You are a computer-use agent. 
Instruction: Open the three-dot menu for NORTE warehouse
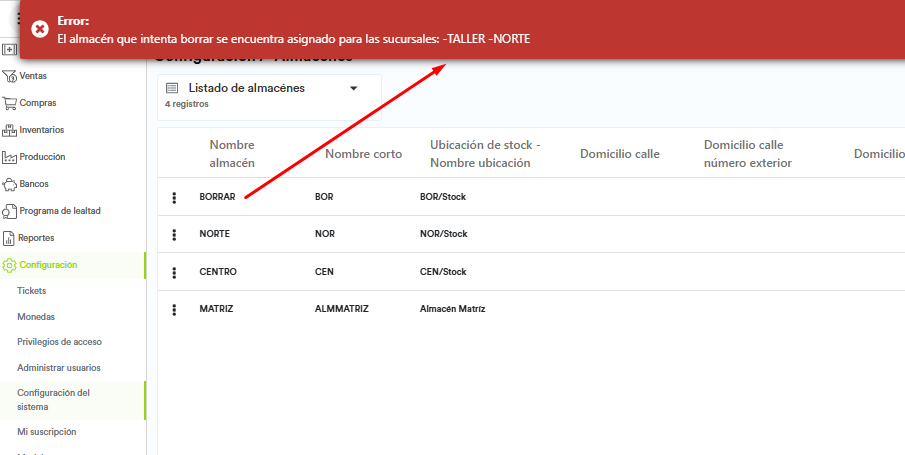click(x=174, y=234)
